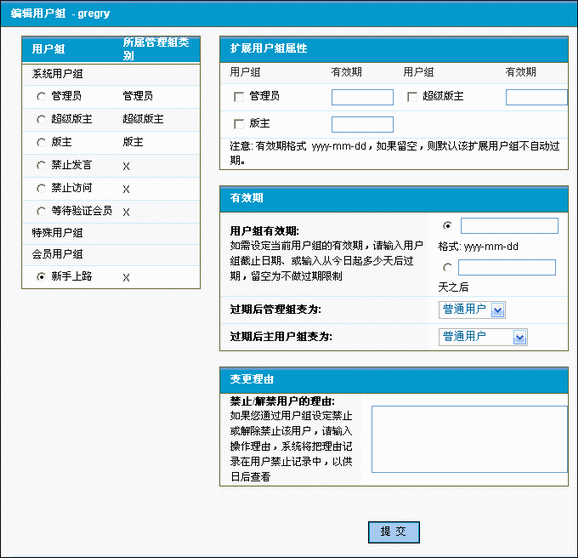The width and height of the screenshot is (578, 558).
Task: Click the 管理员 validity date field
Action: (x=362, y=97)
